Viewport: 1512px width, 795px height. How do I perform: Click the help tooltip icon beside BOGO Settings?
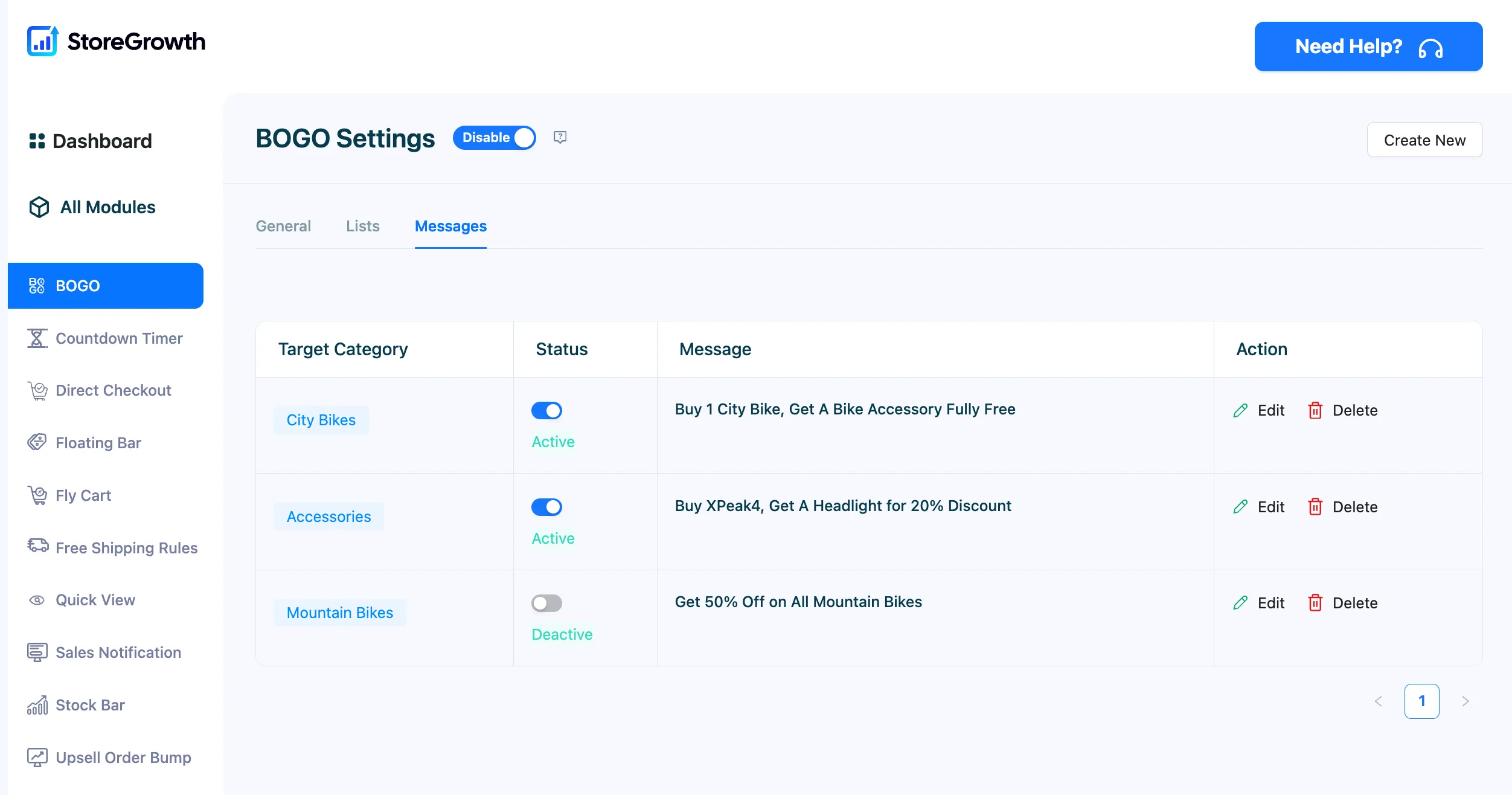560,138
